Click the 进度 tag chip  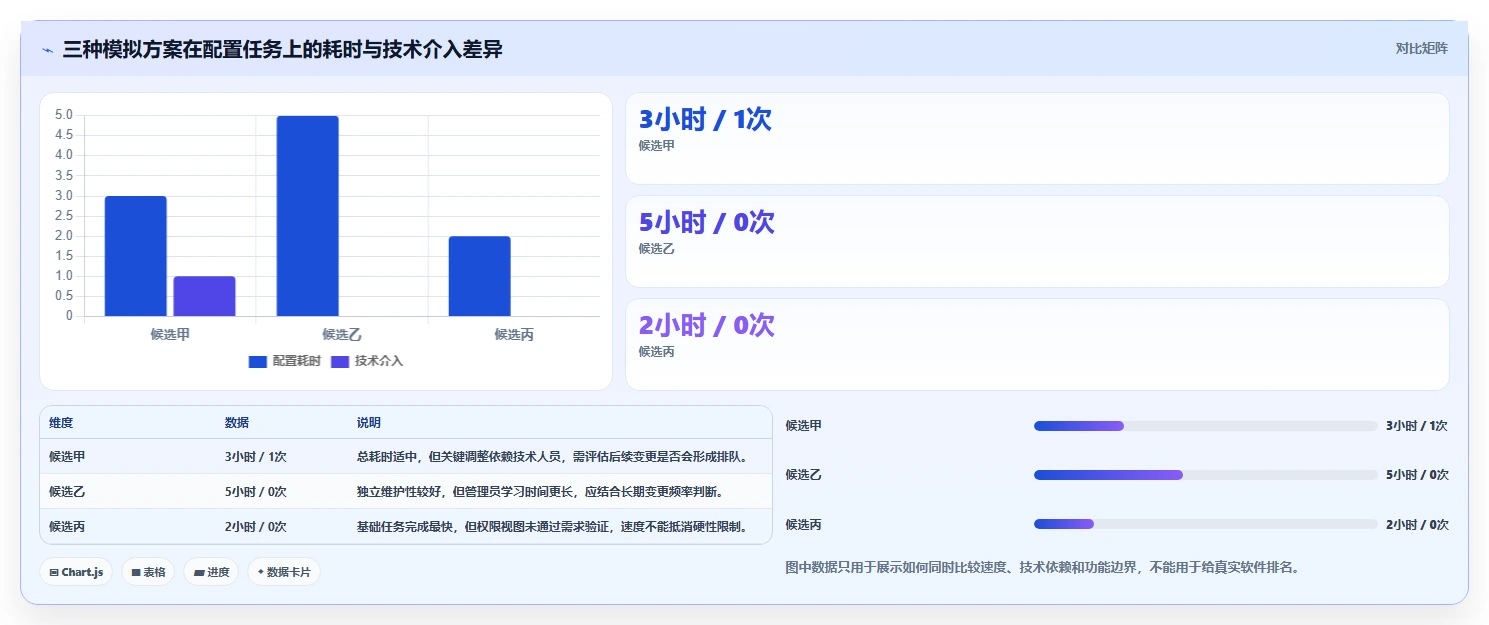coord(211,572)
